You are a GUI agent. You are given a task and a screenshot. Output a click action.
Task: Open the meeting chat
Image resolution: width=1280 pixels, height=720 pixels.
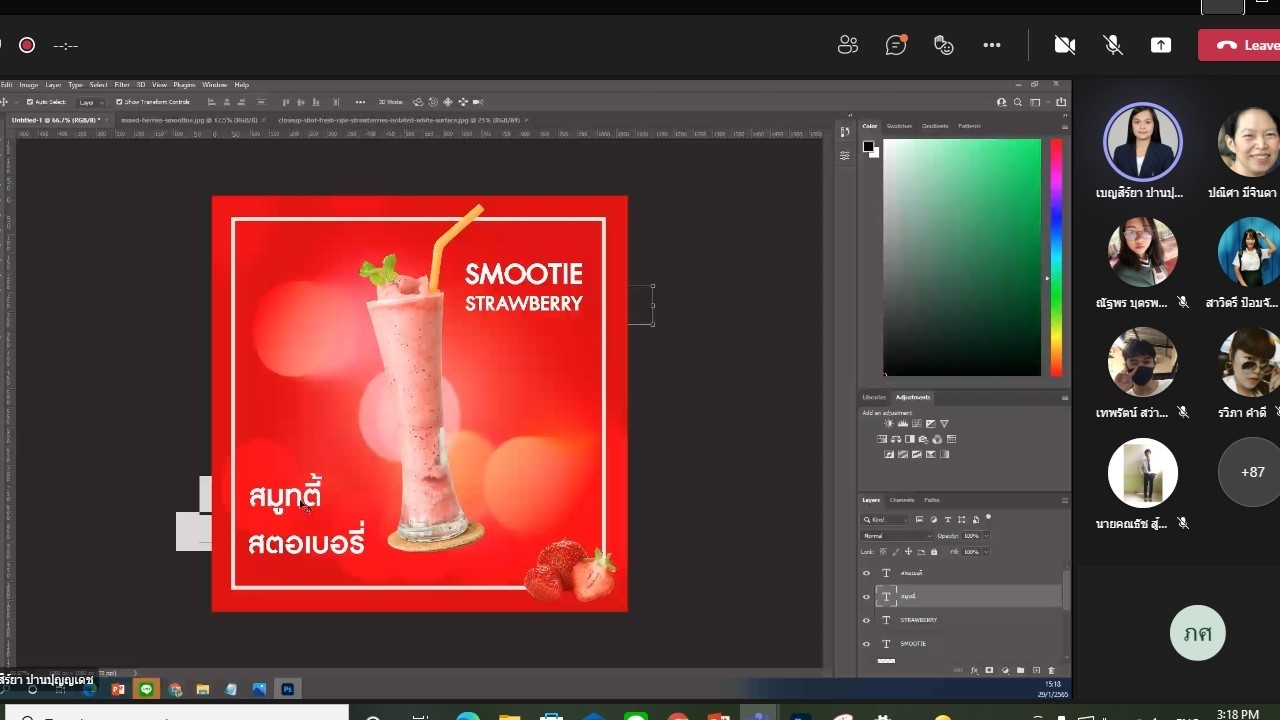(x=896, y=45)
